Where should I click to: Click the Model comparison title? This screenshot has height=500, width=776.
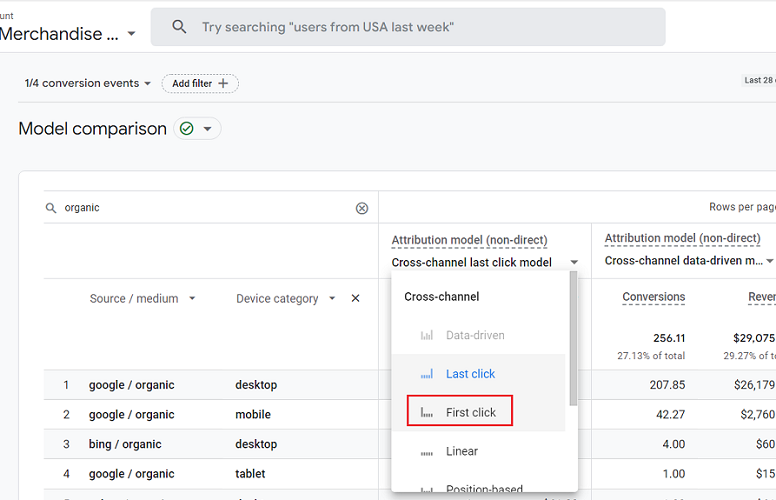[93, 129]
